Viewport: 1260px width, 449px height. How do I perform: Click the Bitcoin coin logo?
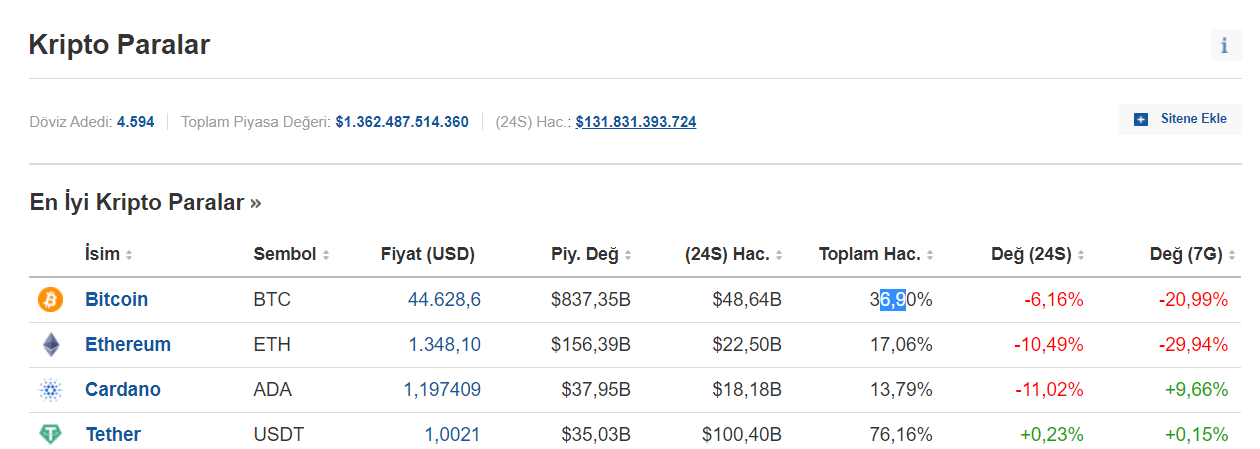pyautogui.click(x=50, y=299)
